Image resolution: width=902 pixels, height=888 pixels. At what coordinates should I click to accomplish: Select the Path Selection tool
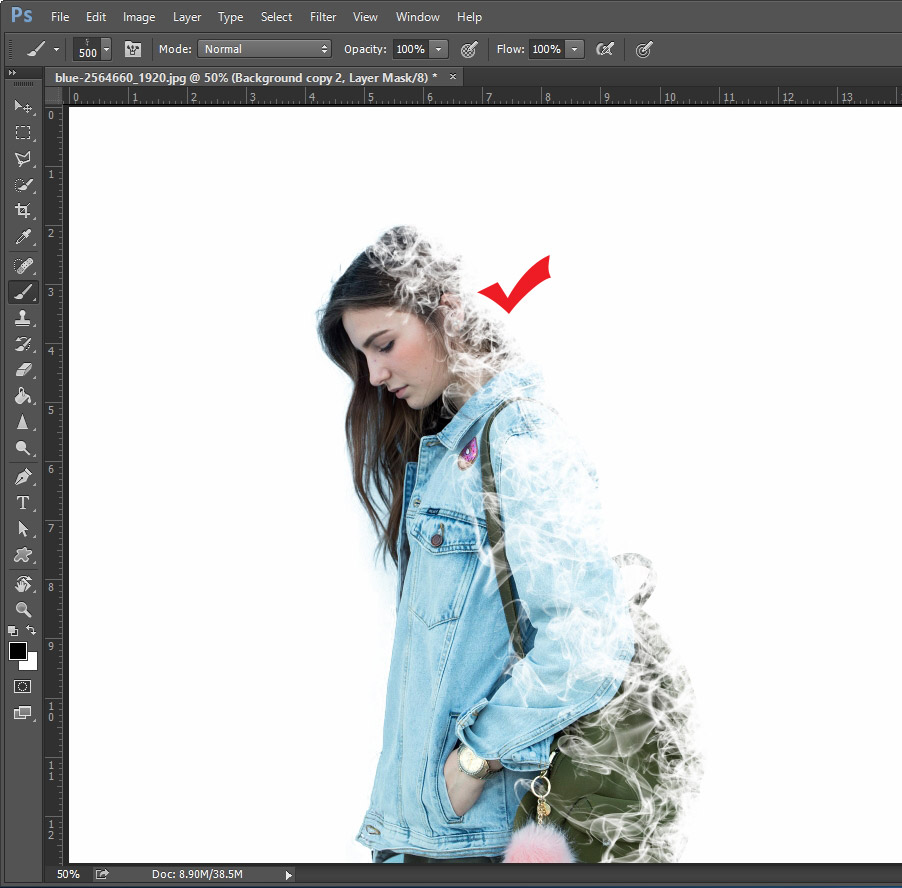pyautogui.click(x=23, y=529)
